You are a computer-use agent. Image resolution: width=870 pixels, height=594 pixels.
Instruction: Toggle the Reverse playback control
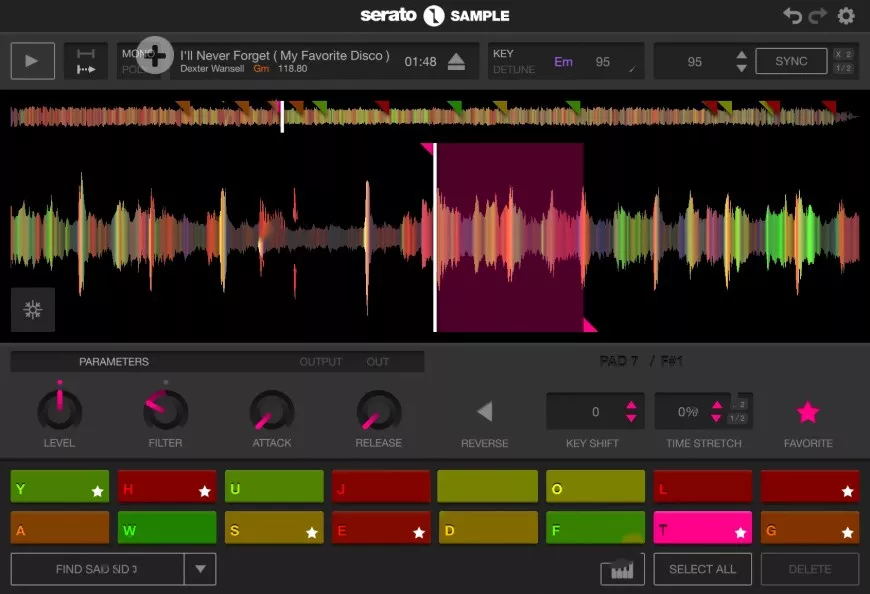pyautogui.click(x=485, y=409)
